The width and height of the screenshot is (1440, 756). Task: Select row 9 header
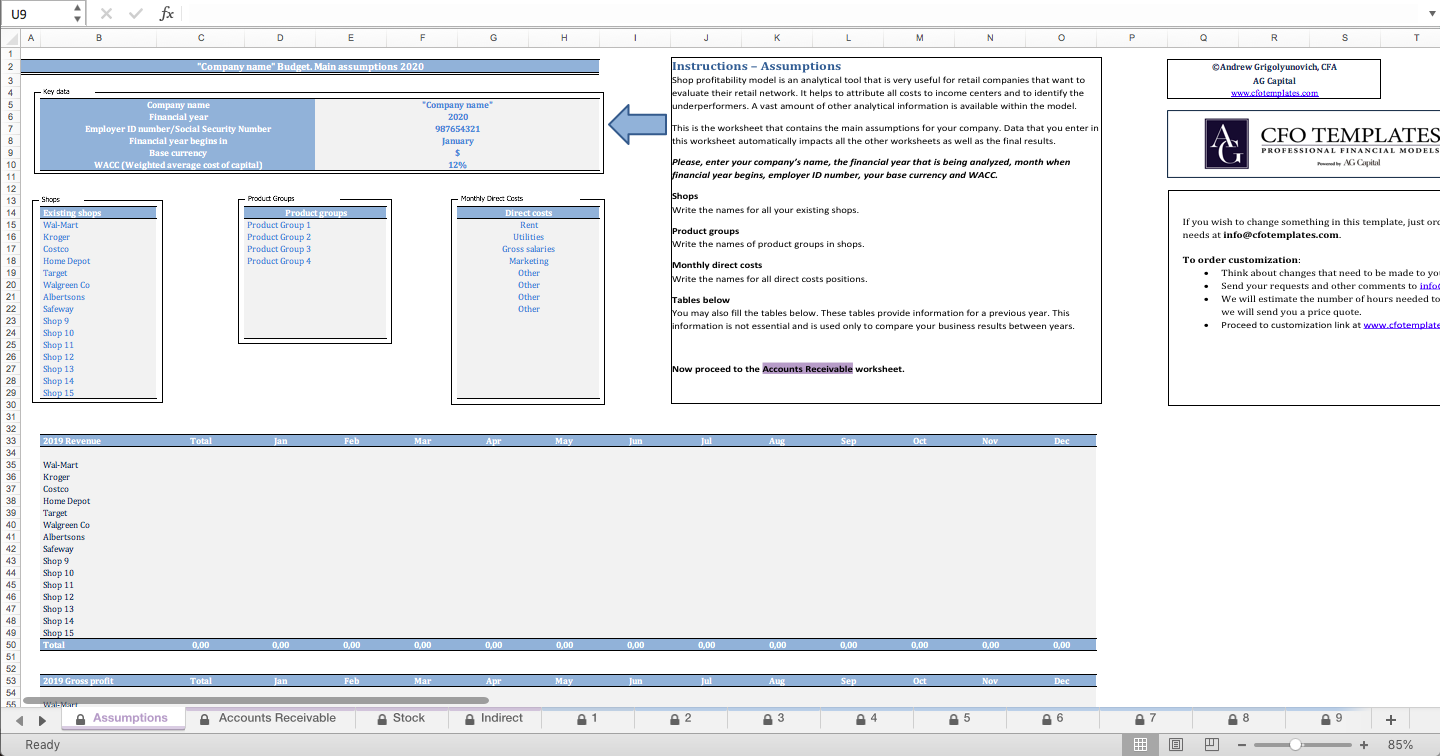coord(9,153)
